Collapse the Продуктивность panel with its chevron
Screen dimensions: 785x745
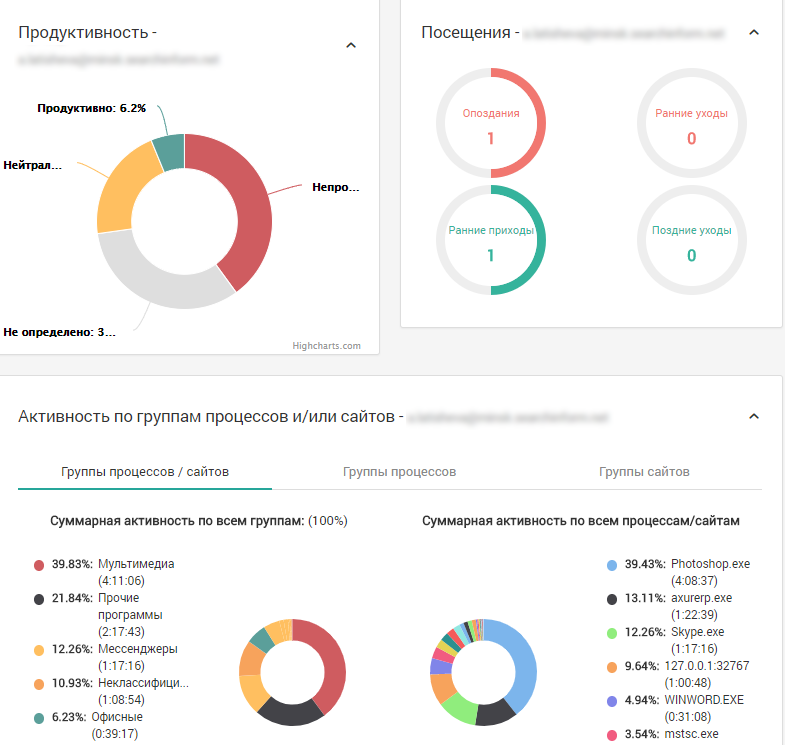[x=351, y=46]
